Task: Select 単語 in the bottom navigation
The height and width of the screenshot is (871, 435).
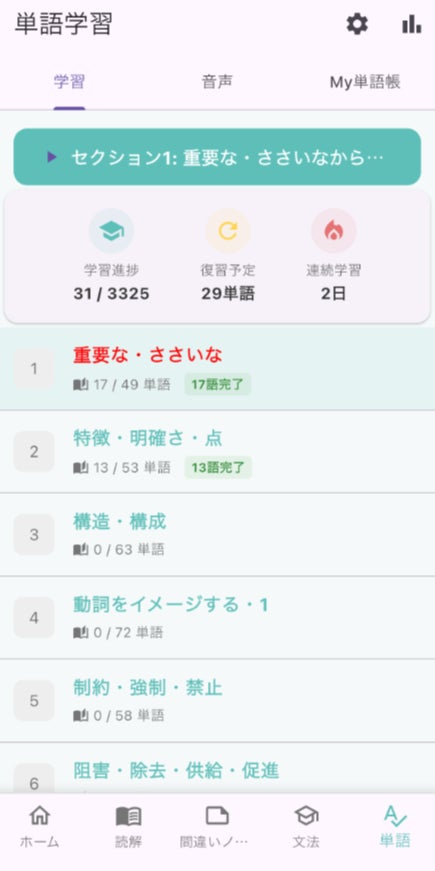Action: coord(395,827)
